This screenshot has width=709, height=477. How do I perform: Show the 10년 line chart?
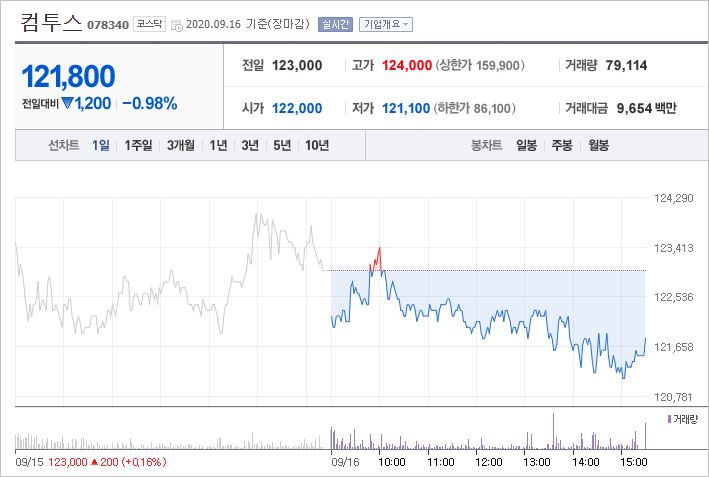[x=317, y=145]
